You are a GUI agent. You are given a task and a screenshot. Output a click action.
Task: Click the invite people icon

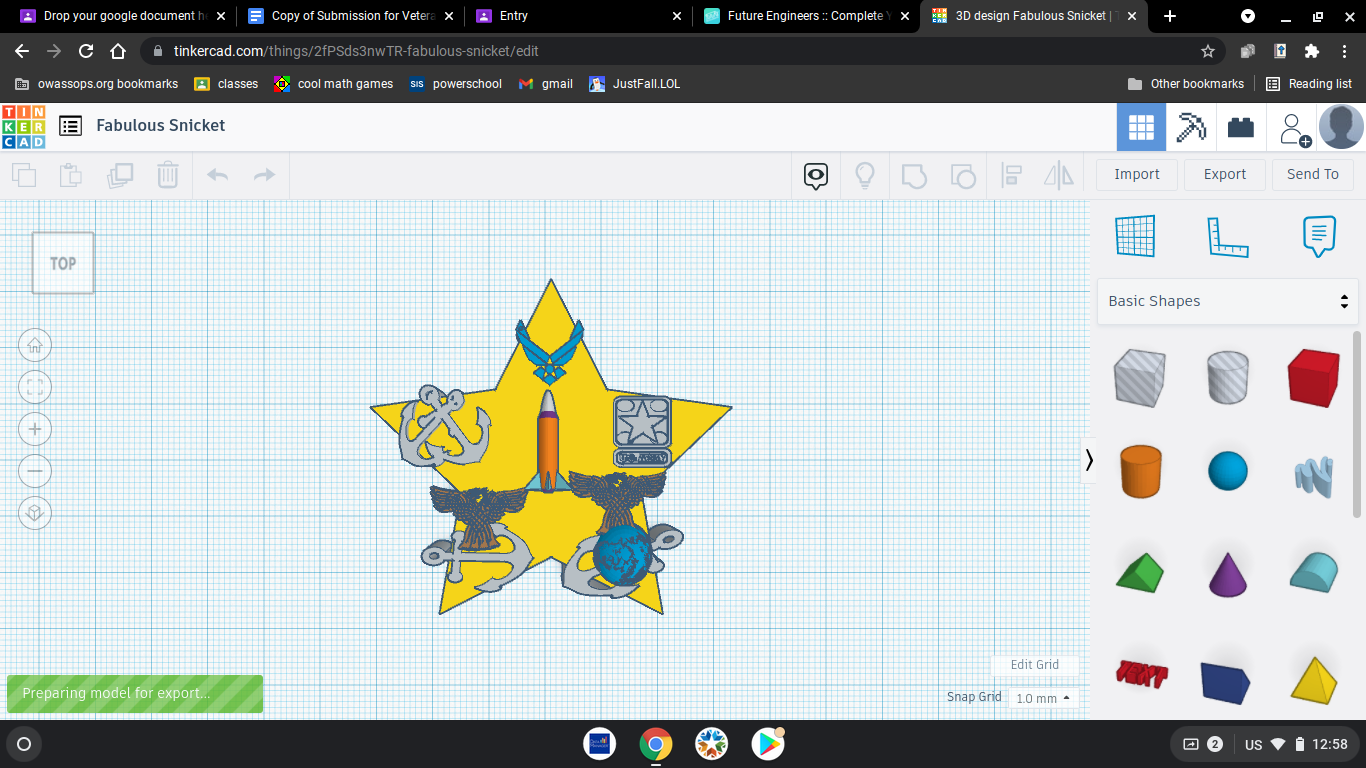1294,128
